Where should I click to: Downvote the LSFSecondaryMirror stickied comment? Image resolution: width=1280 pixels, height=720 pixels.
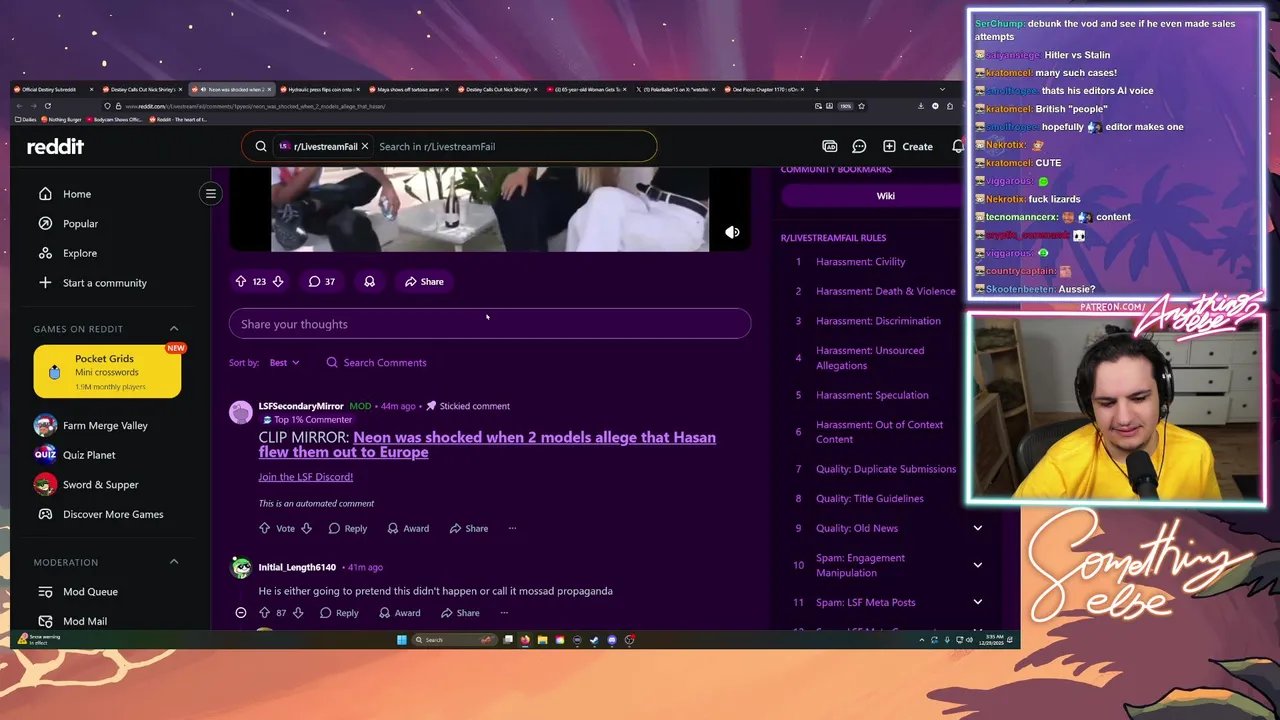306,528
